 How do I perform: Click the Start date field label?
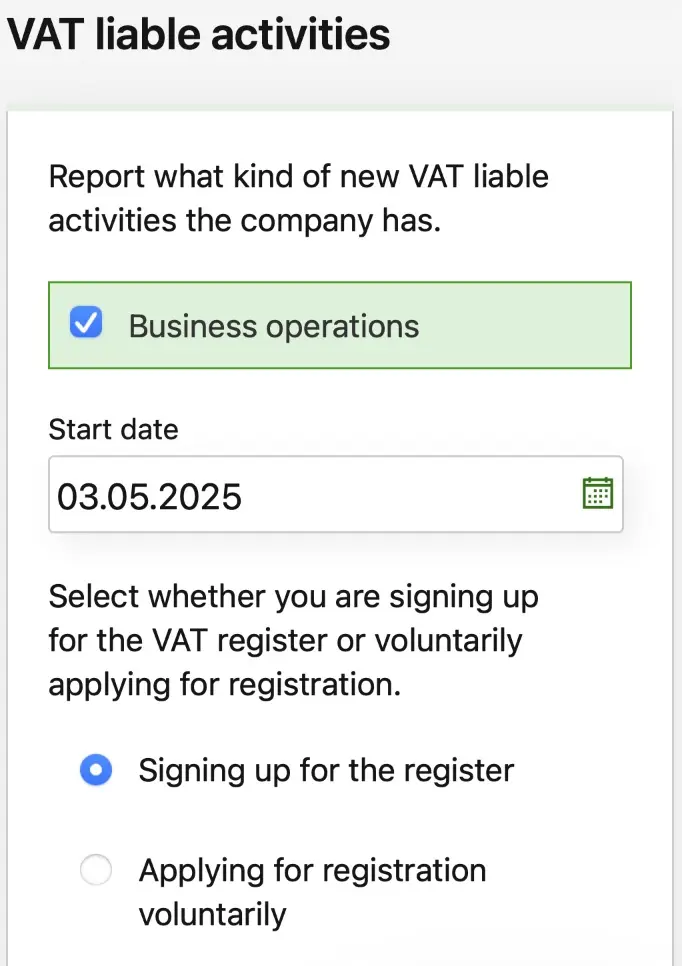click(113, 429)
